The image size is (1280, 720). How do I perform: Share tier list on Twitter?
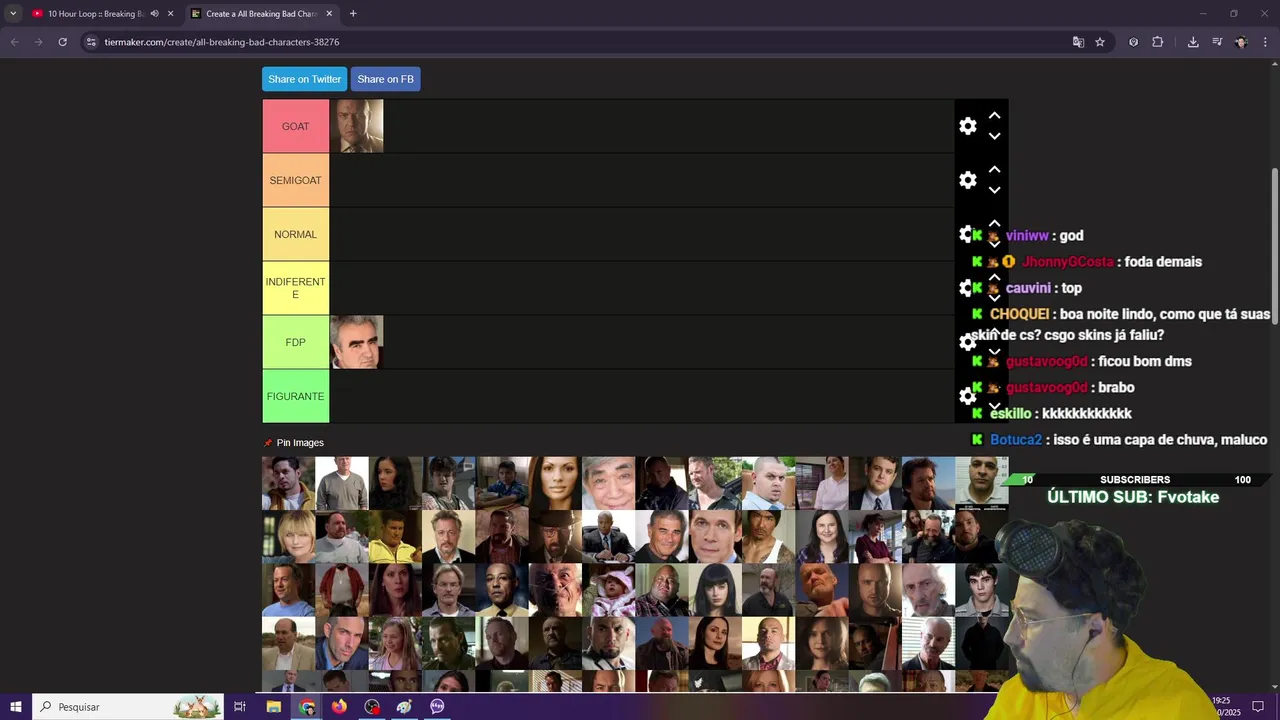[x=305, y=79]
